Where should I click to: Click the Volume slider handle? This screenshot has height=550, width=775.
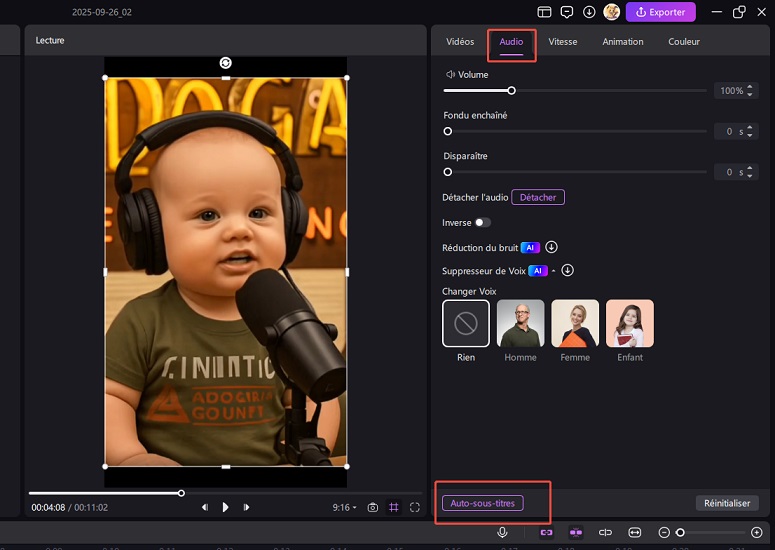(512, 90)
